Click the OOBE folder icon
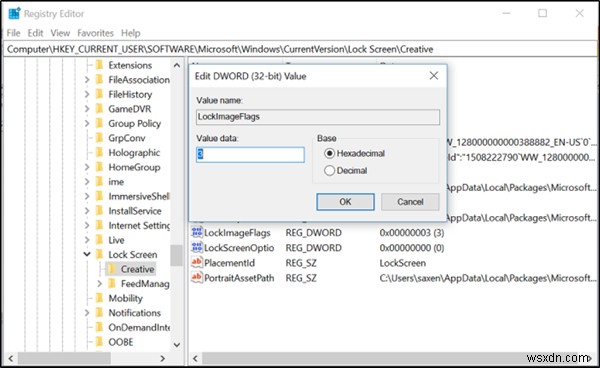This screenshot has height=368, width=600. [99, 341]
